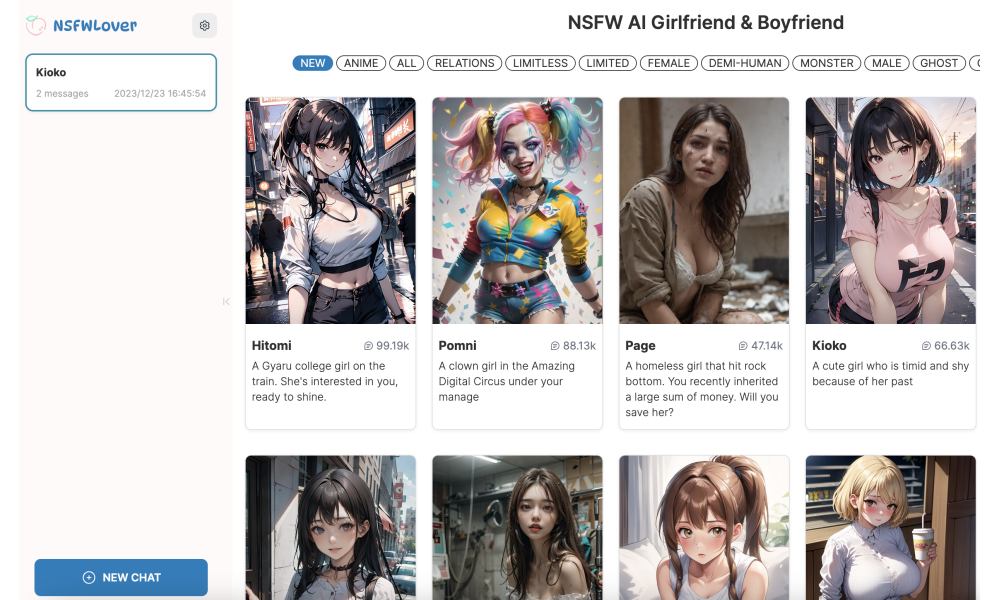
Task: Open settings via the gear icon
Action: coord(204,26)
